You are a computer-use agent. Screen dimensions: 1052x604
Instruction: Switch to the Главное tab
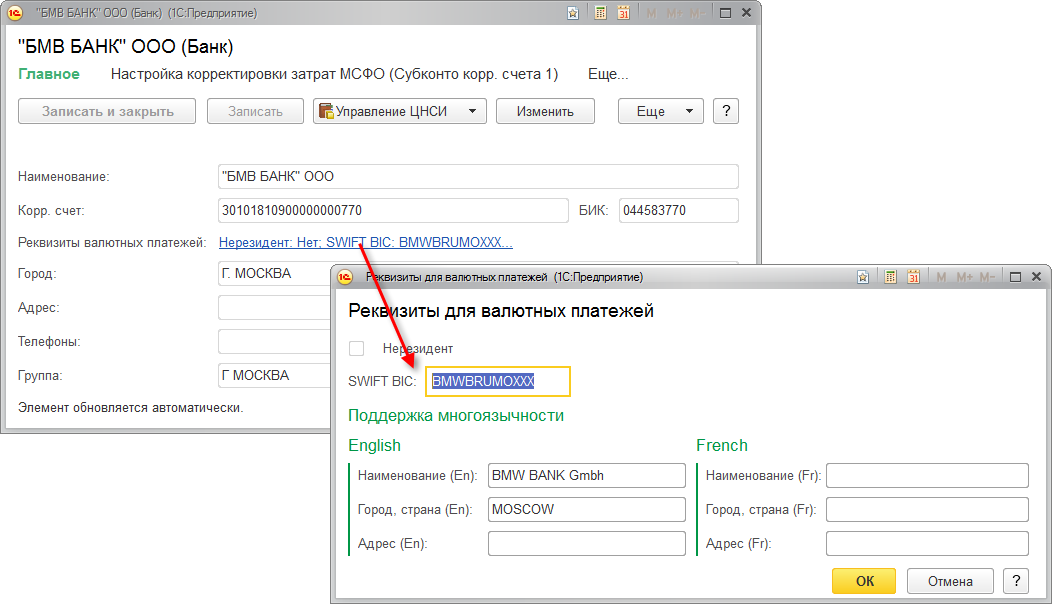click(x=49, y=74)
